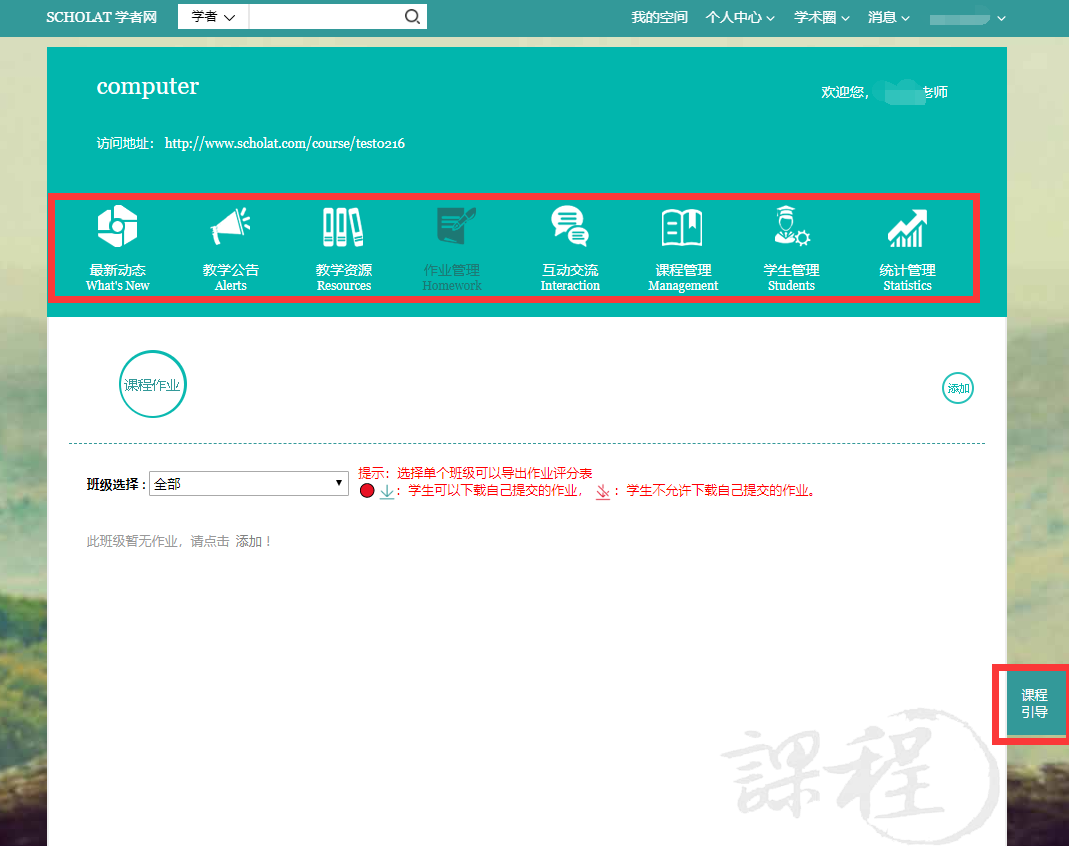Open the Students management icon
The height and width of the screenshot is (846, 1069).
click(x=791, y=227)
